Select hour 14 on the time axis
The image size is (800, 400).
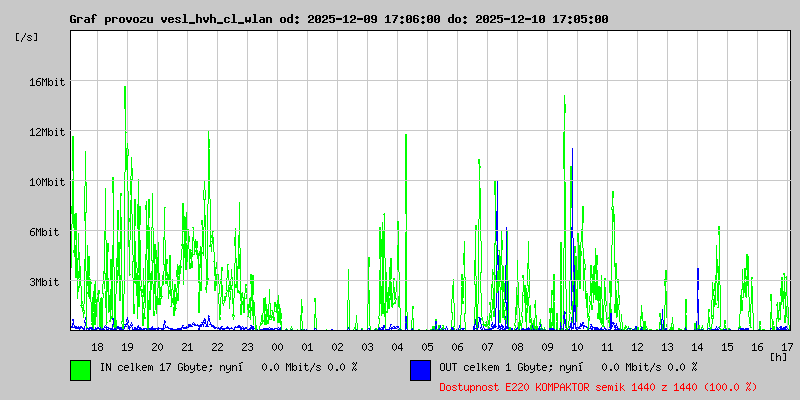697,346
